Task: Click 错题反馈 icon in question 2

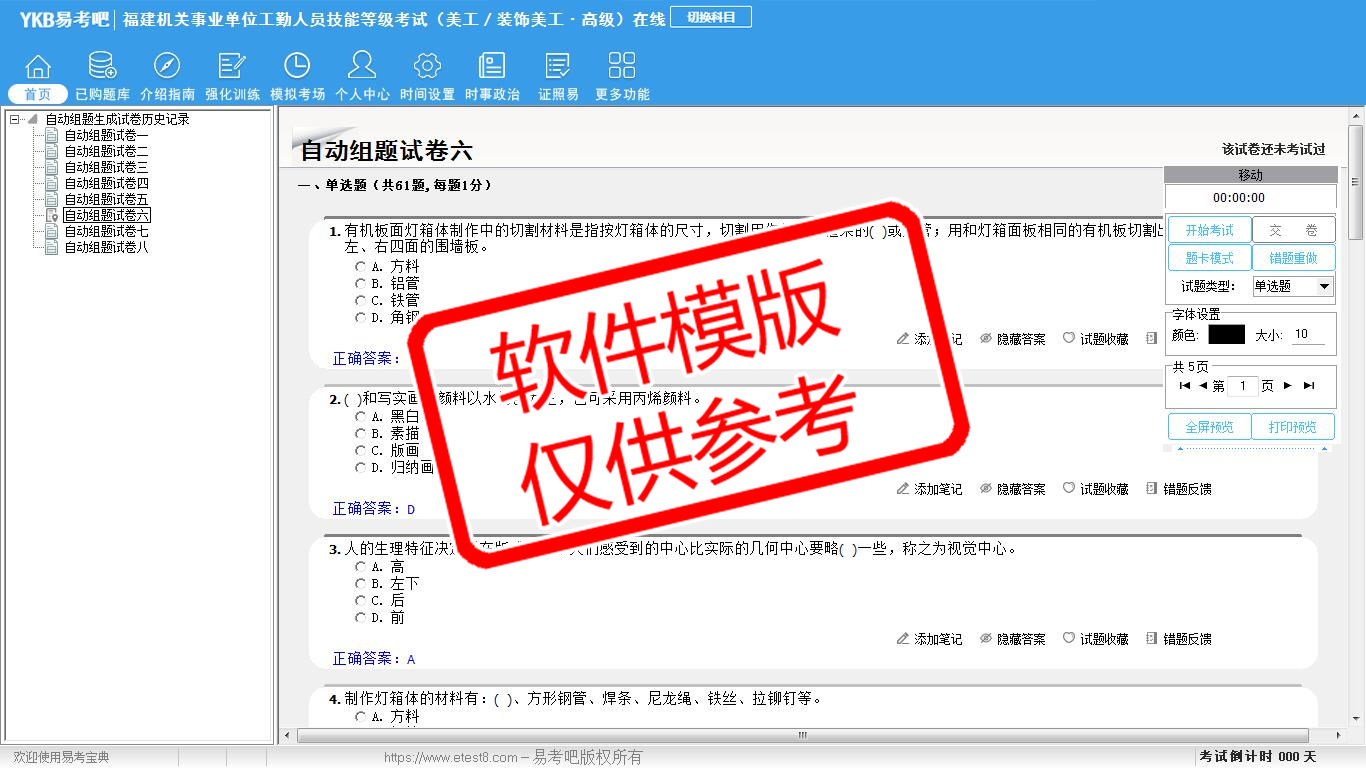Action: click(1152, 489)
